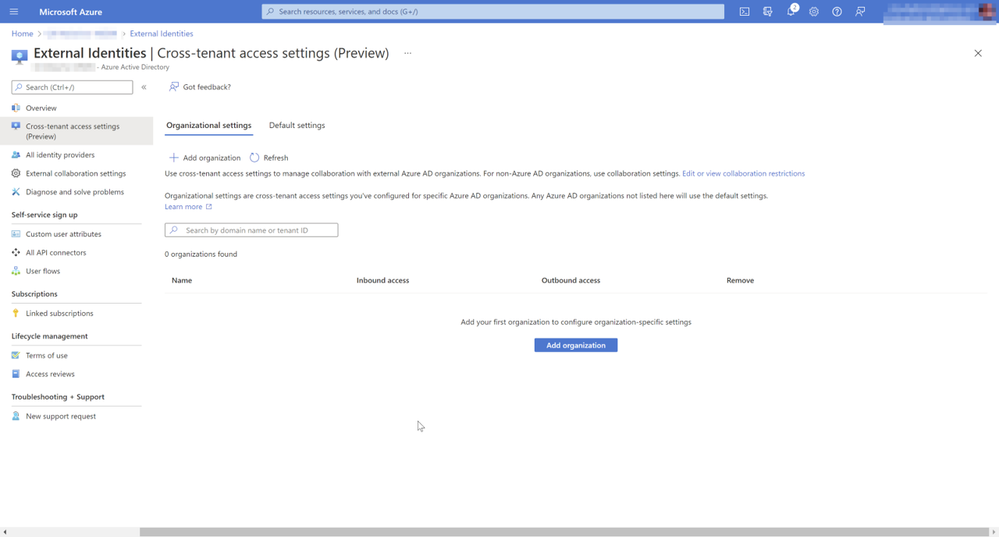Click the Refresh circular arrow icon
Image resolution: width=999 pixels, height=537 pixels.
tap(254, 157)
